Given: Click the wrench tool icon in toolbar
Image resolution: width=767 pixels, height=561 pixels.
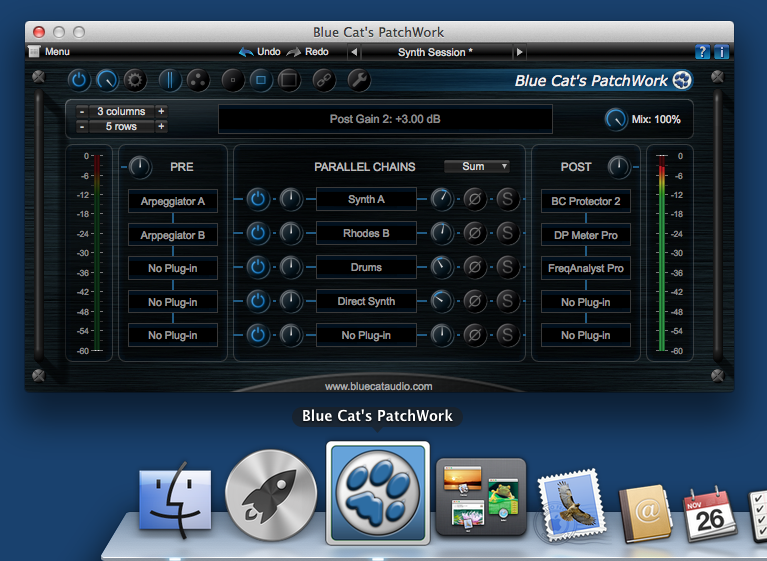Looking at the screenshot, I should click(x=359, y=80).
